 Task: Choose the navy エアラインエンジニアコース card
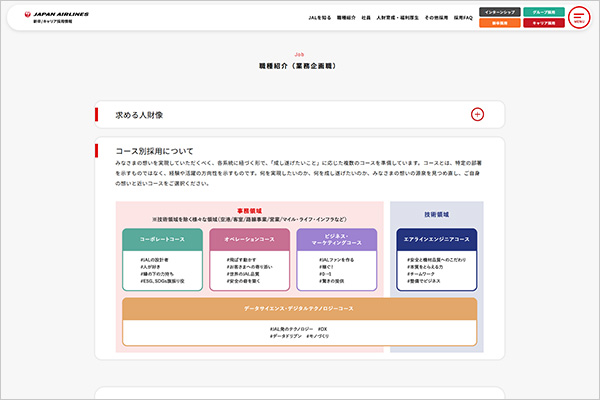coord(436,240)
